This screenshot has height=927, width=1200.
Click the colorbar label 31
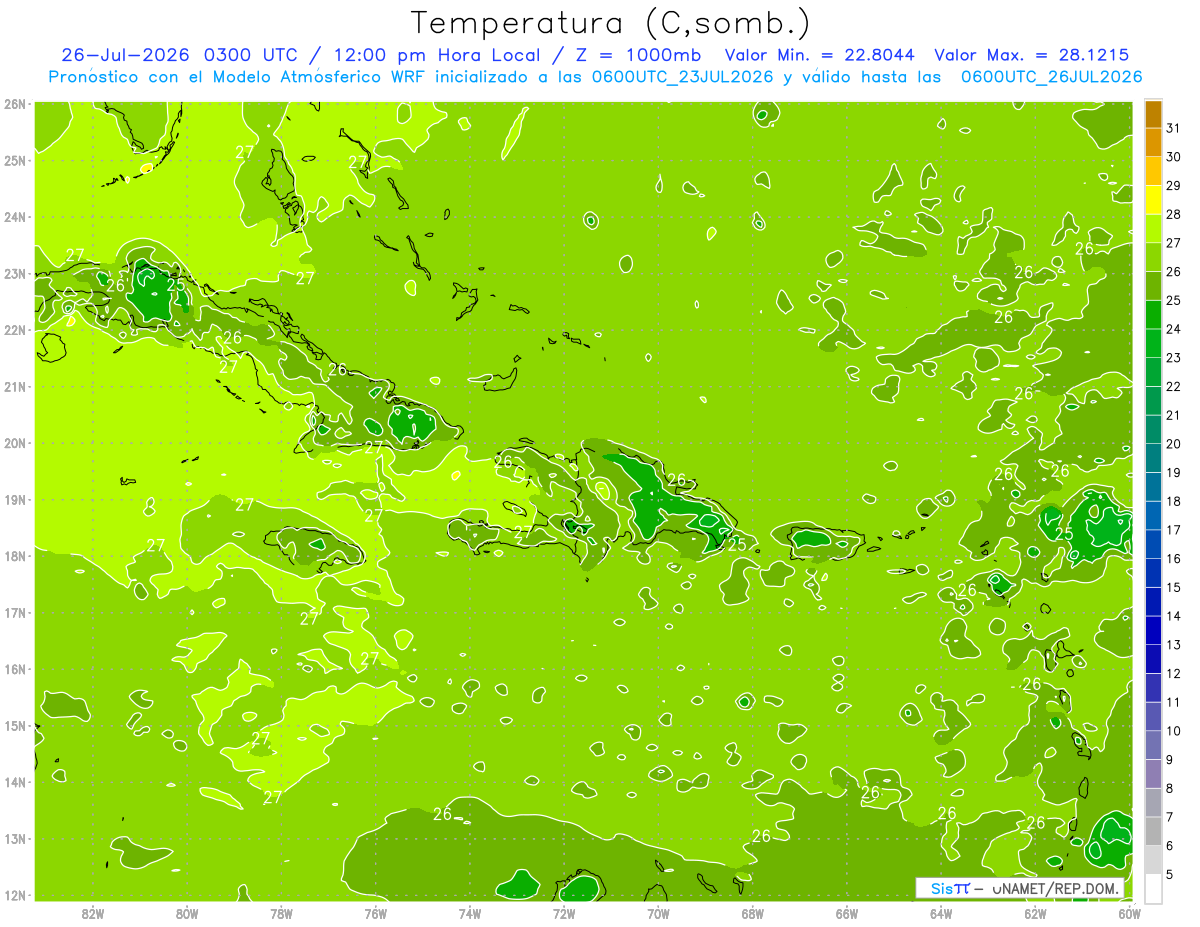1174,128
